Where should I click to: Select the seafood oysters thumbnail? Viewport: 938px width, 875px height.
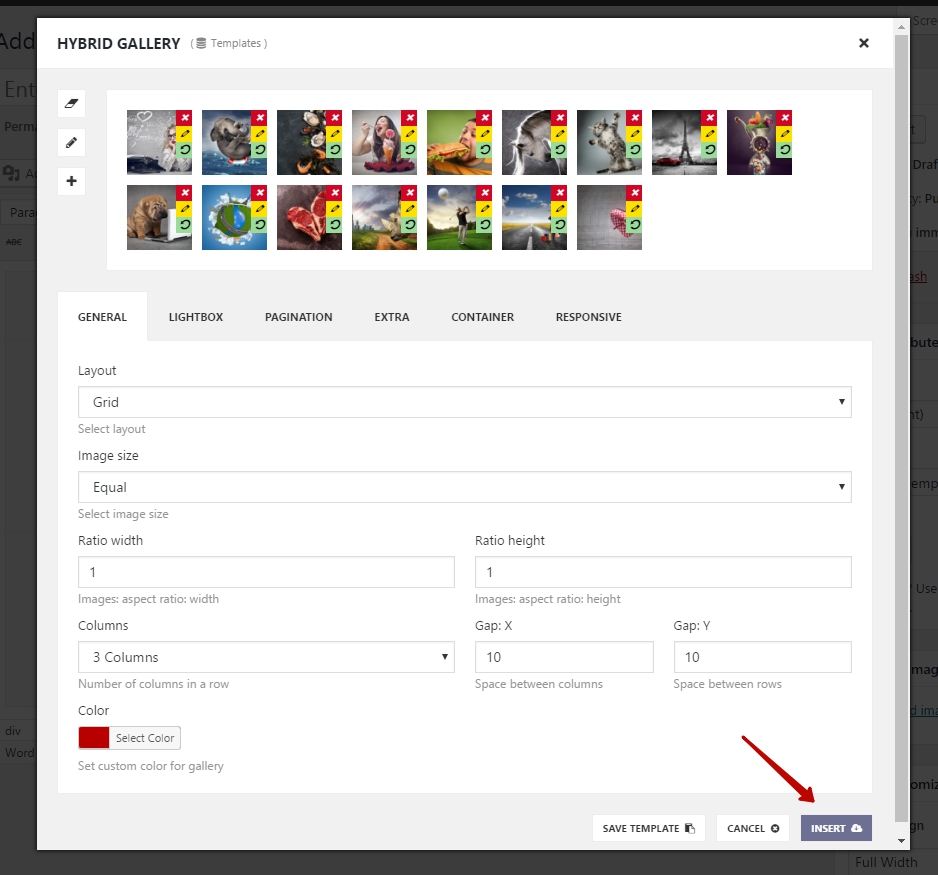click(309, 142)
